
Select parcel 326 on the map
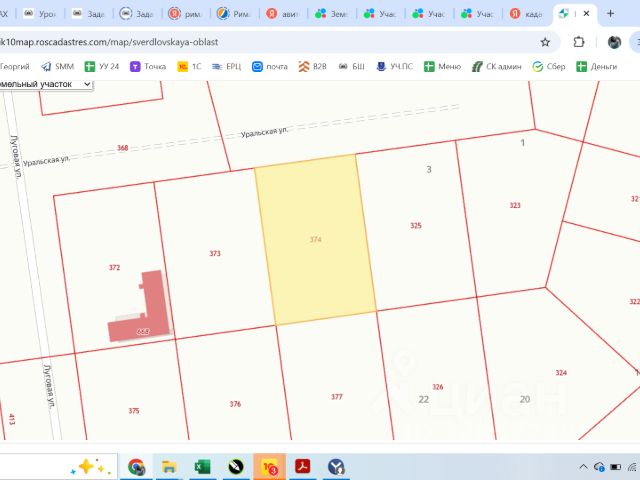438,387
